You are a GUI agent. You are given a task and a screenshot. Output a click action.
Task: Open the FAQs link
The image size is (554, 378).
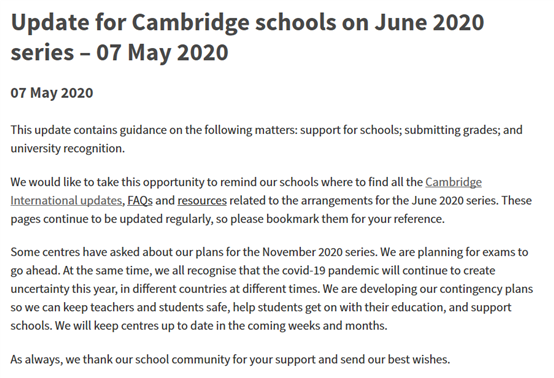point(140,200)
